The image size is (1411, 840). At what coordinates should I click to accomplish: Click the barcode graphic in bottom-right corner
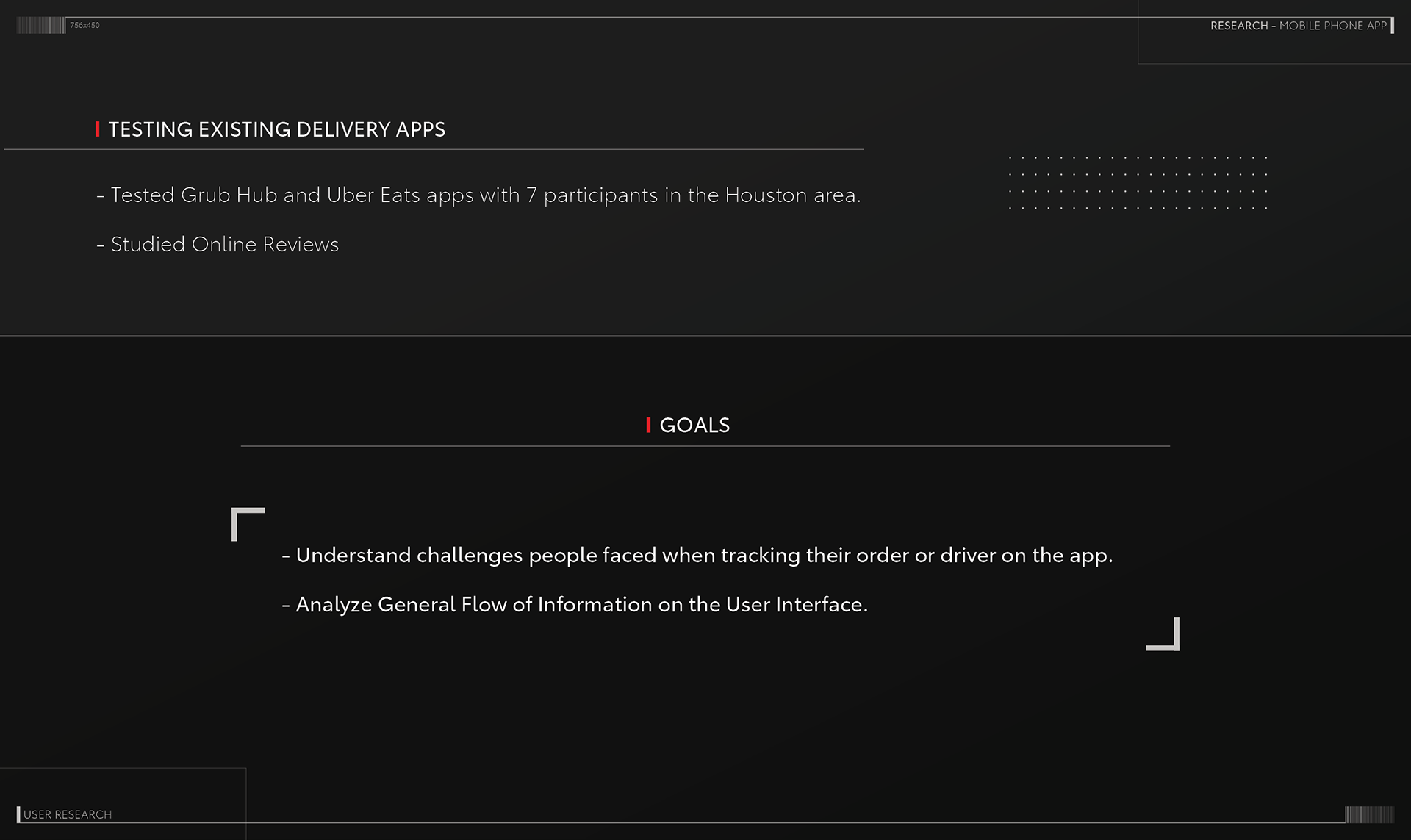(x=1369, y=814)
